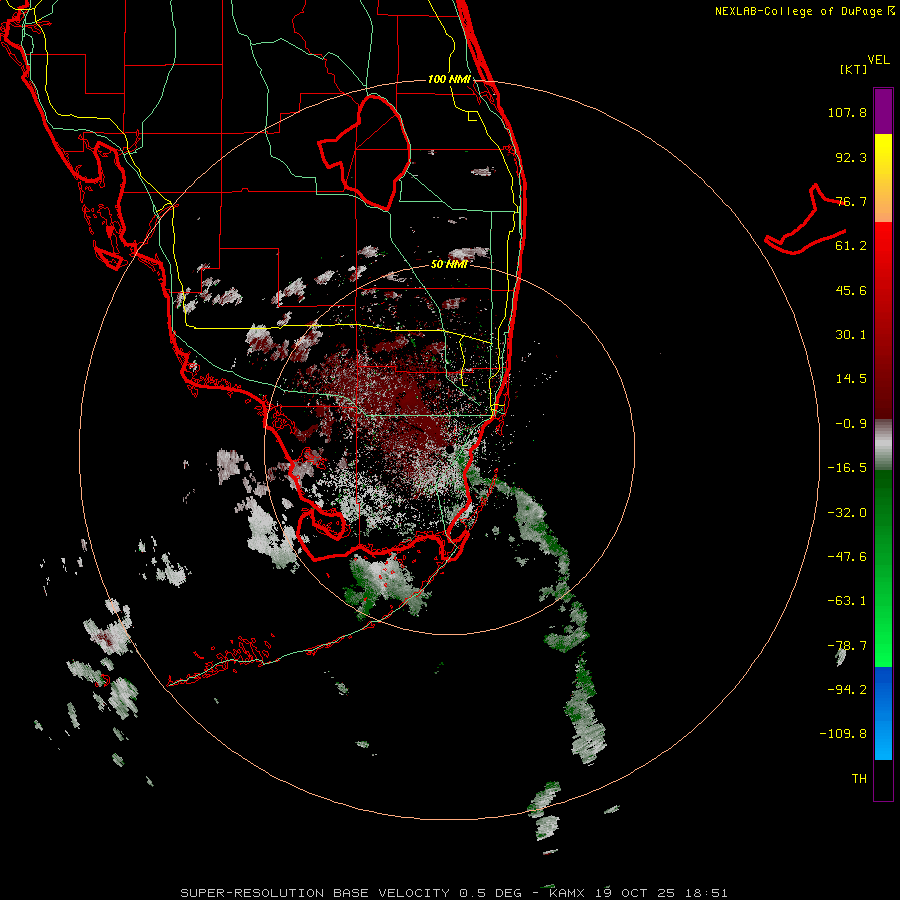The image size is (900, 900).
Task: Select the 76.7 scale value
Action: (x=851, y=201)
